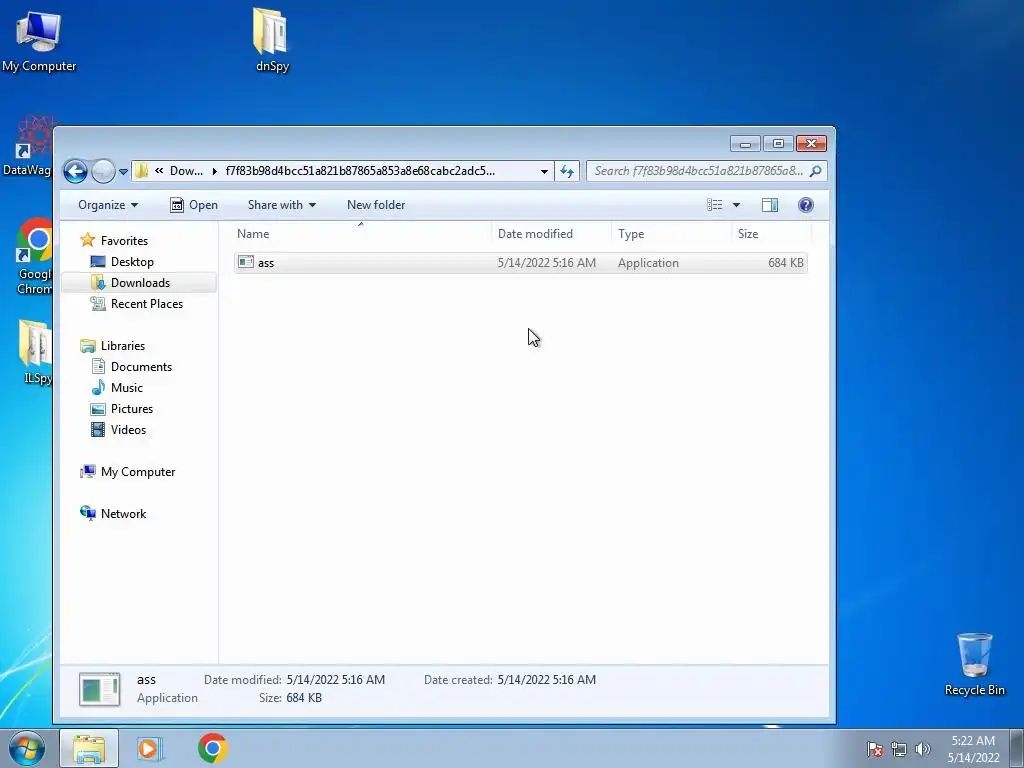
Task: Select My Computer in navigation pane
Action: pyautogui.click(x=138, y=472)
